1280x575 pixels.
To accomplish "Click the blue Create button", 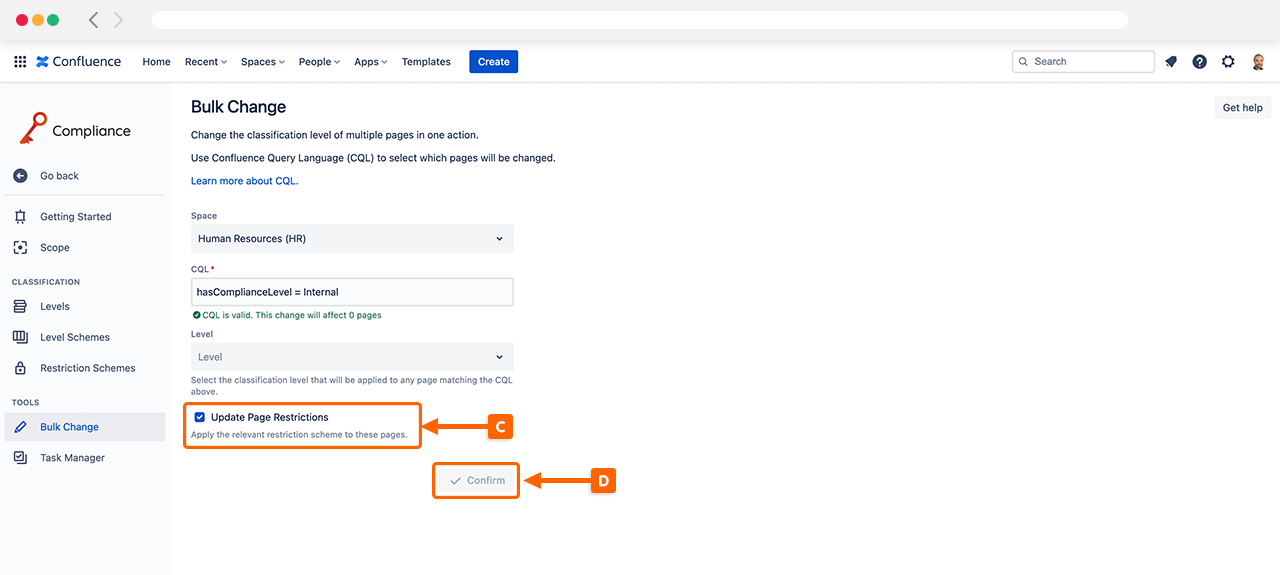I will point(493,62).
